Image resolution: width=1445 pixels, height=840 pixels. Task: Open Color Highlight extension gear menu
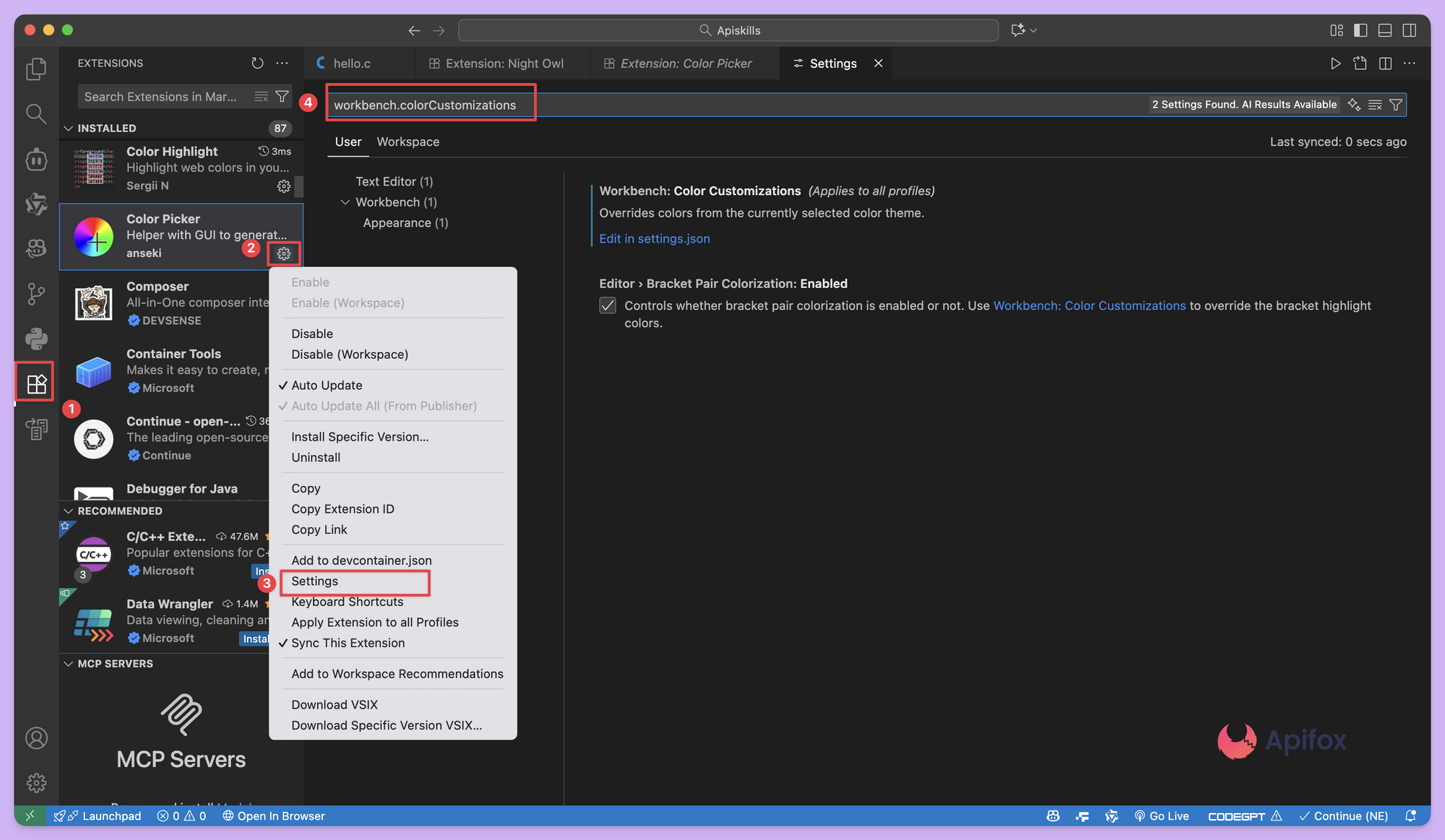pyautogui.click(x=284, y=186)
